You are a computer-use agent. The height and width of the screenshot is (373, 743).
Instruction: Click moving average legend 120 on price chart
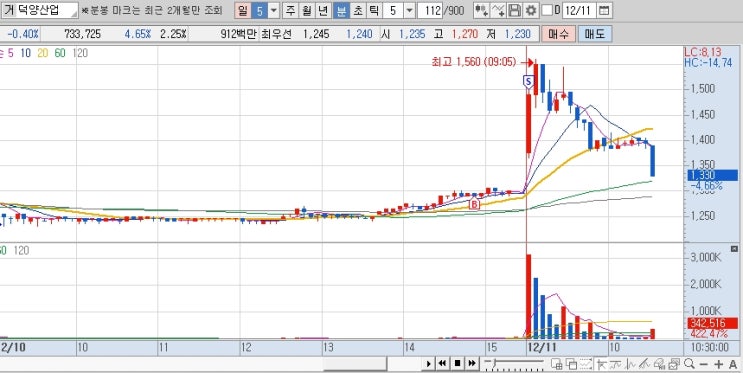click(80, 53)
